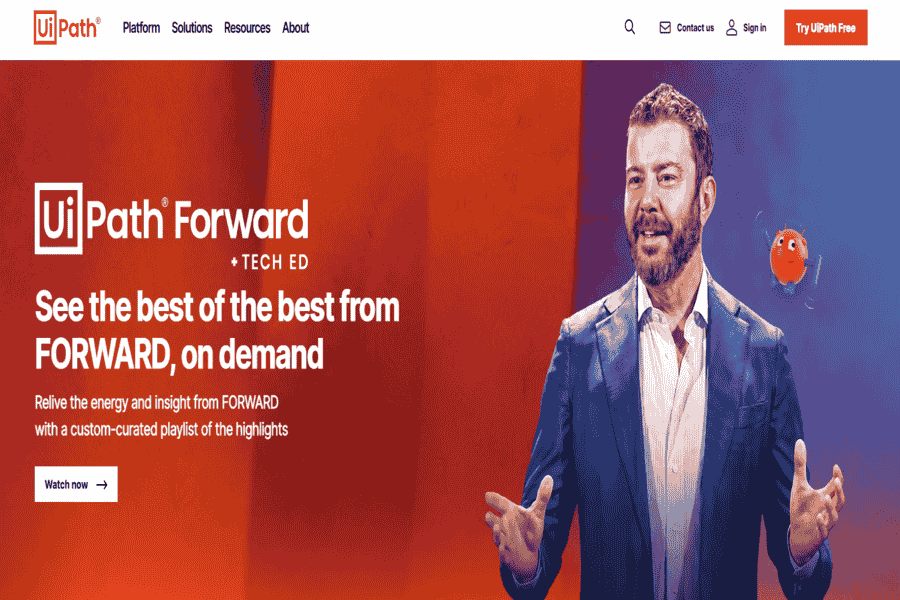900x600 pixels.
Task: Click the speaker photo in hero banner
Action: pos(666,342)
